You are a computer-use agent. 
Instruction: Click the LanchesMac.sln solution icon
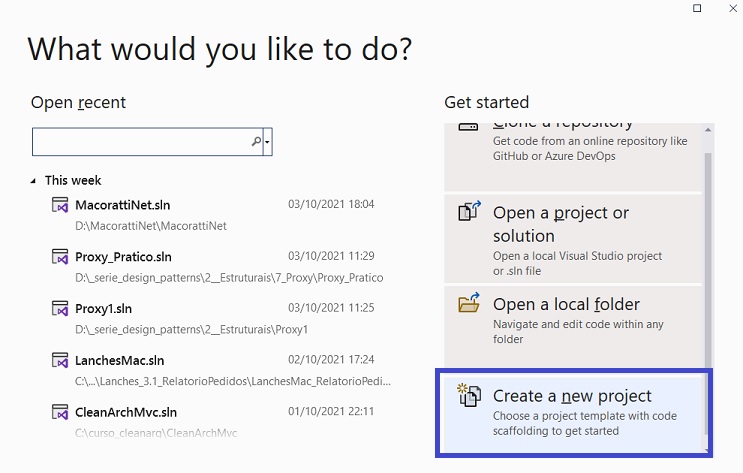(60, 360)
